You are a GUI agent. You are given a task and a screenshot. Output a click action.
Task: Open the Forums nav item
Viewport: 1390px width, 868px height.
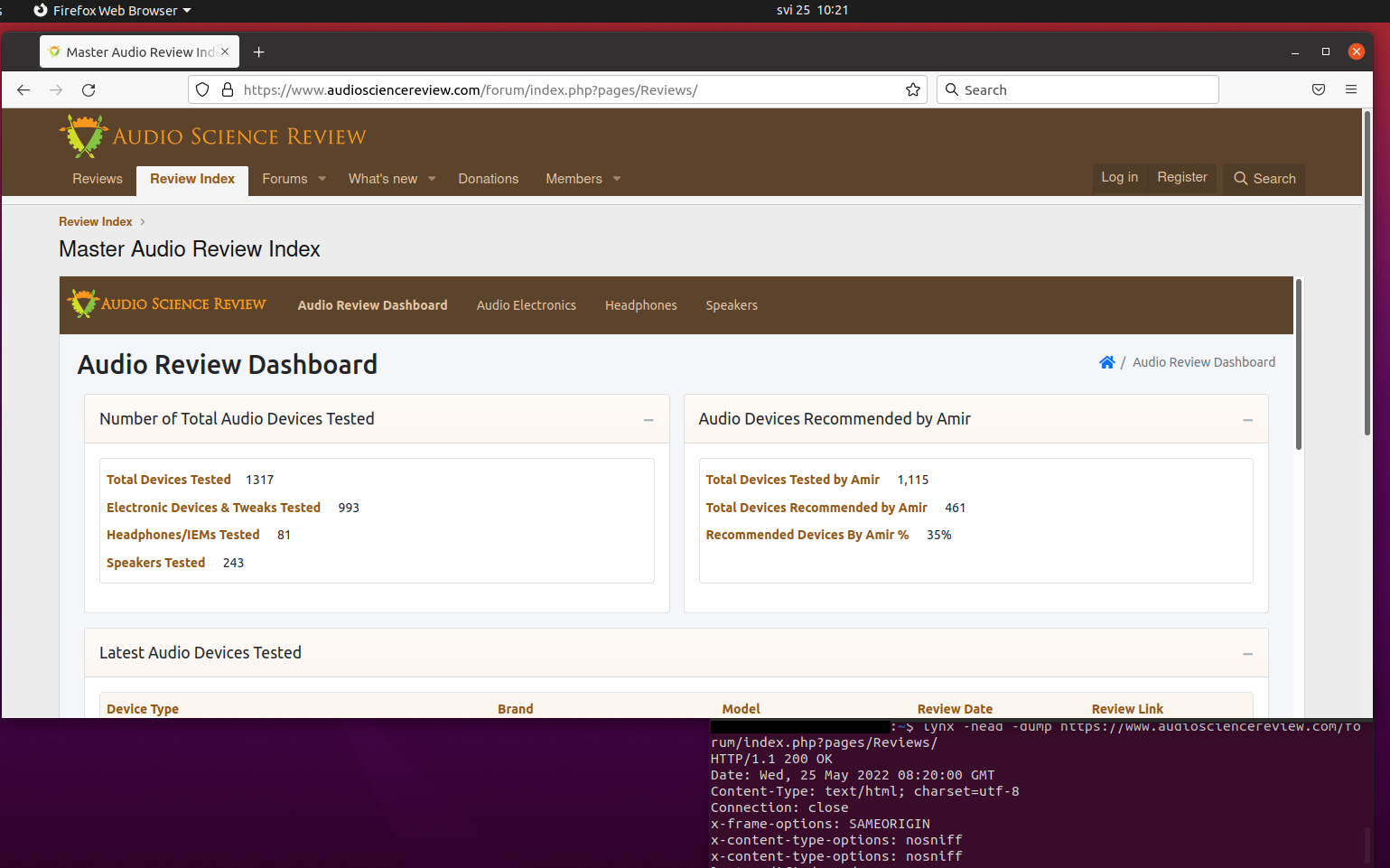[285, 179]
